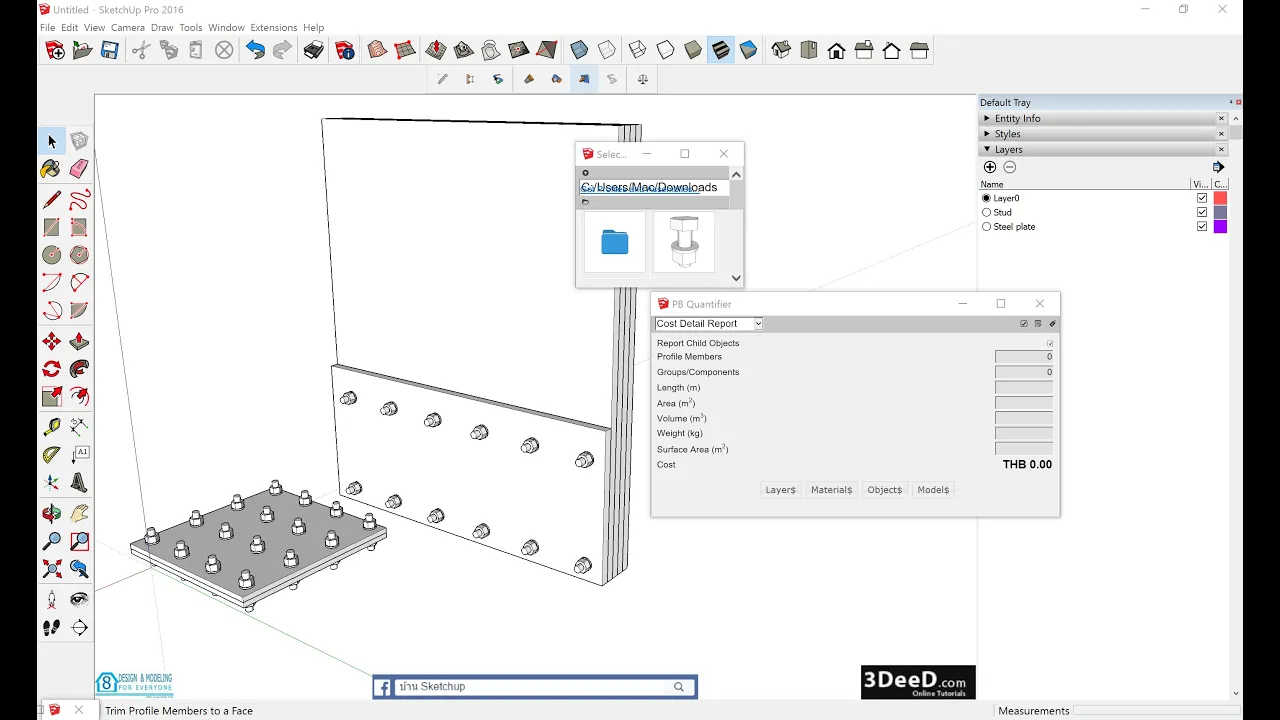Screen dimensions: 1280x720
Task: Select the Push/Pull tool
Action: click(79, 342)
